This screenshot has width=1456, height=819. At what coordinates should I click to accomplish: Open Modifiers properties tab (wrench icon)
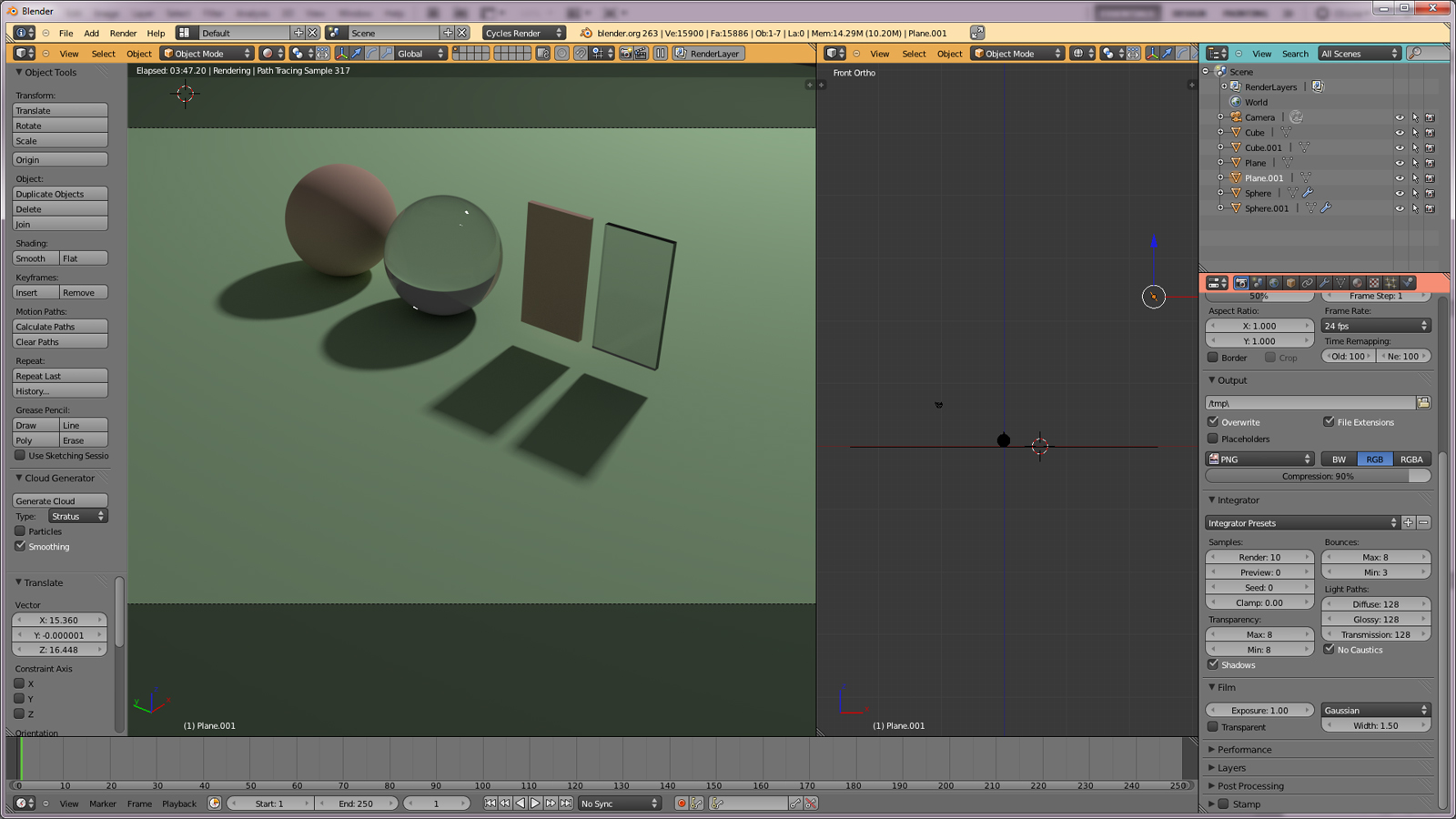click(1324, 283)
